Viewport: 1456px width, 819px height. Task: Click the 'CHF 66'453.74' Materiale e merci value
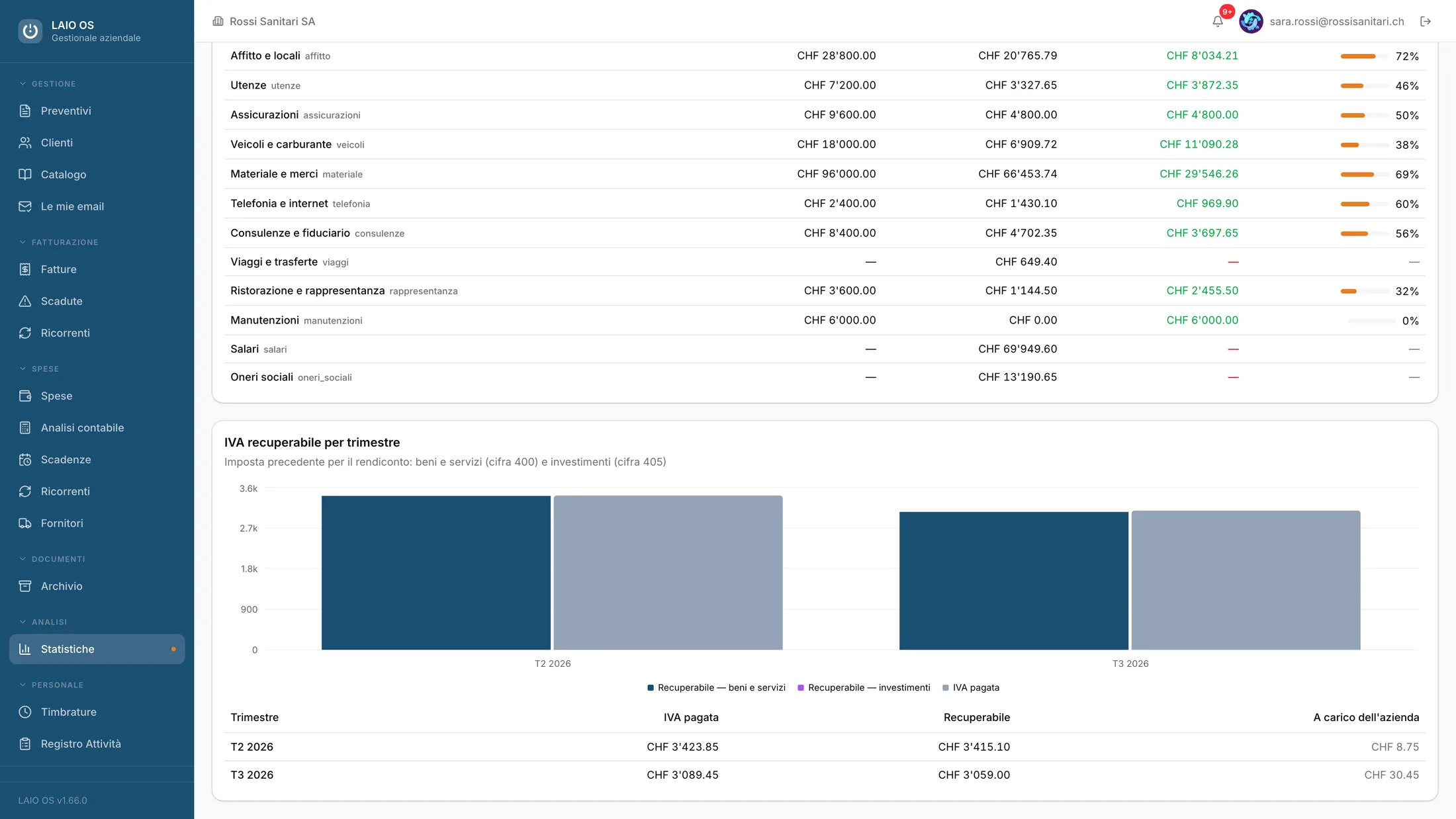click(x=1017, y=174)
